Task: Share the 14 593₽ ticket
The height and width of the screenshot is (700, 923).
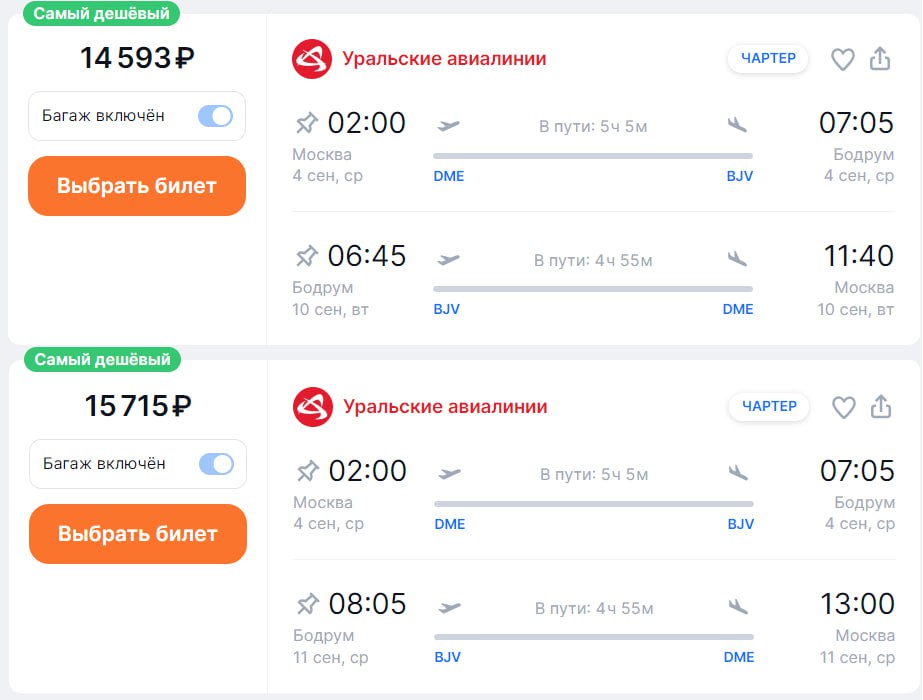Action: 880,59
